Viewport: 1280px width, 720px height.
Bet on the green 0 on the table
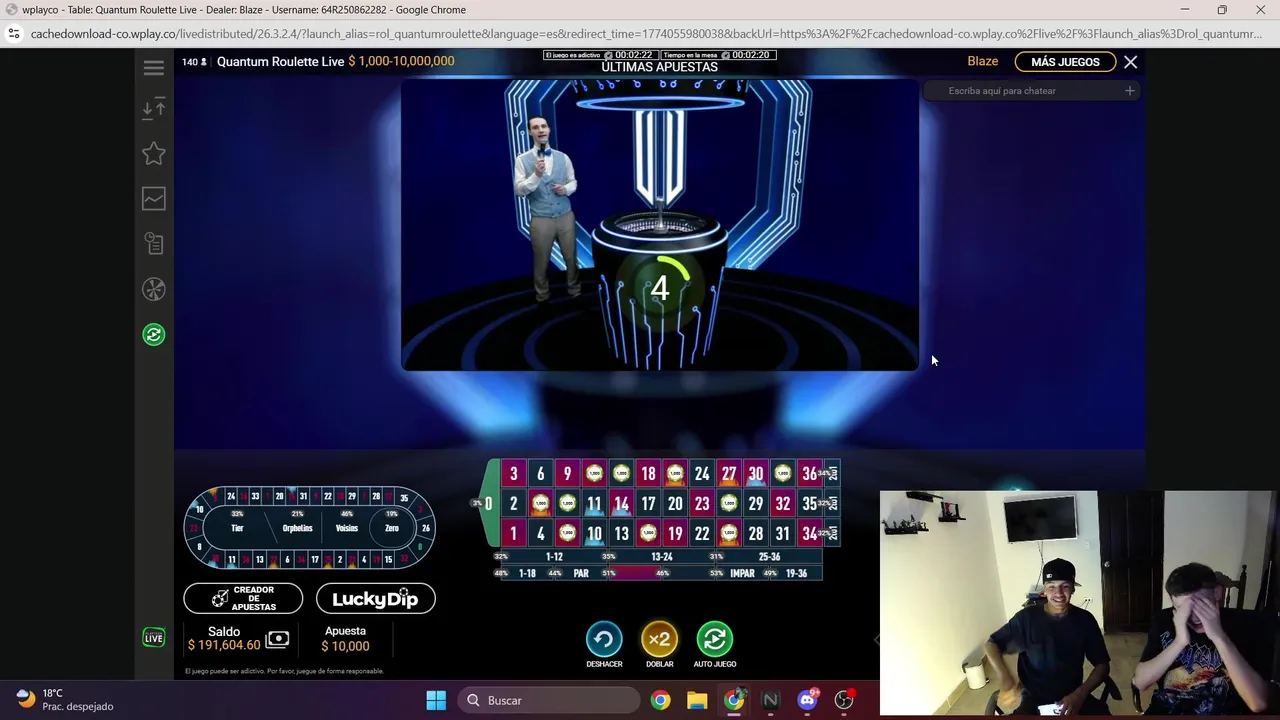click(488, 503)
